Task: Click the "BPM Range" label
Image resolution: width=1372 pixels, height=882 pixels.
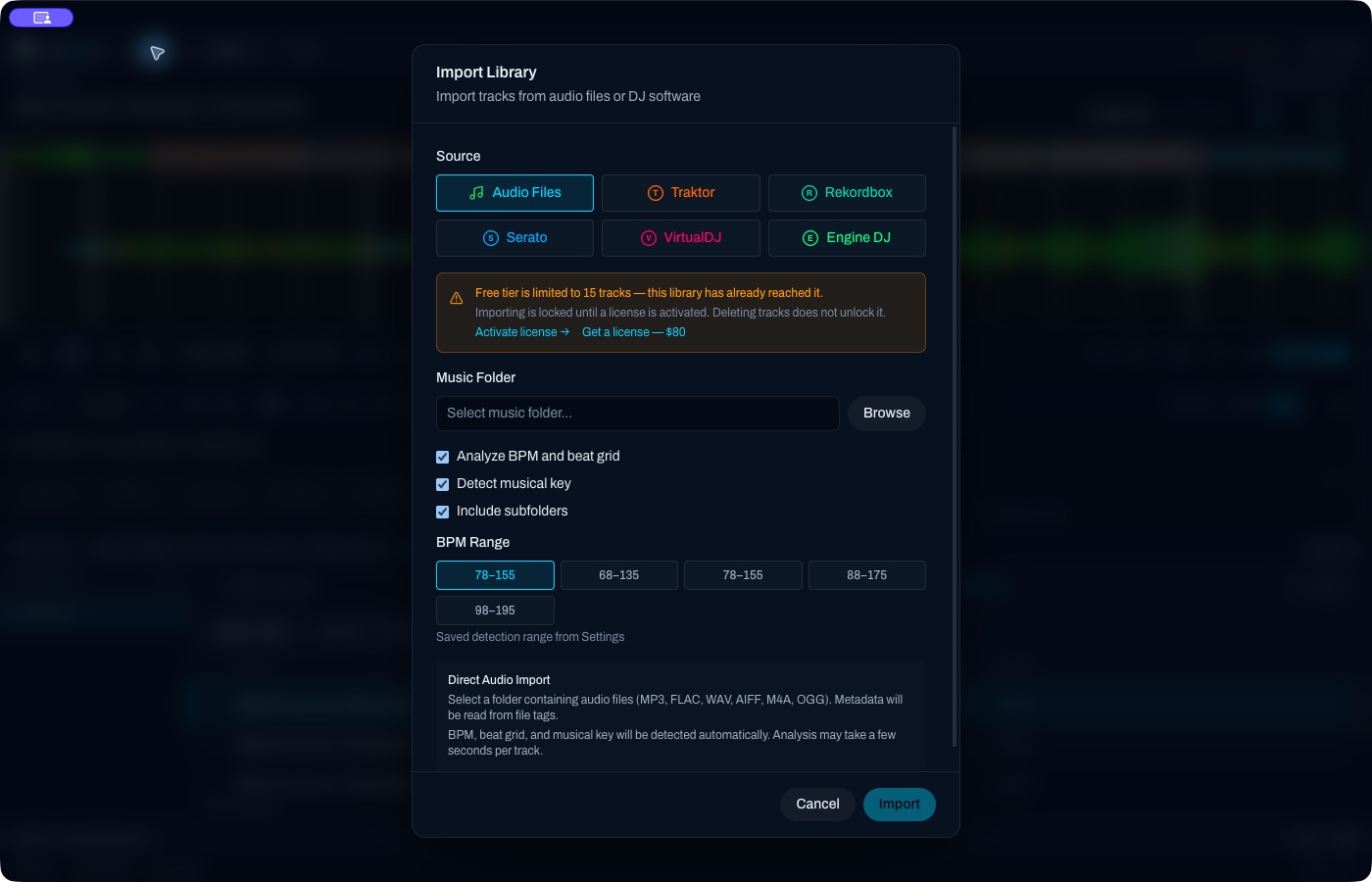Action: coord(472,542)
